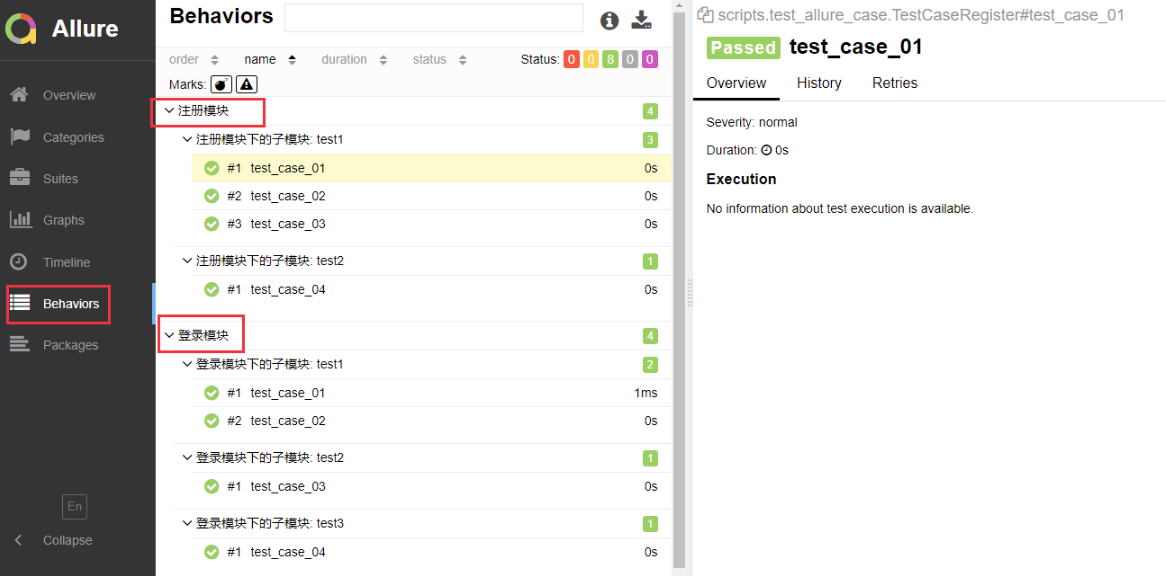Click the Categories flag icon
Image resolution: width=1166 pixels, height=576 pixels.
click(19, 137)
